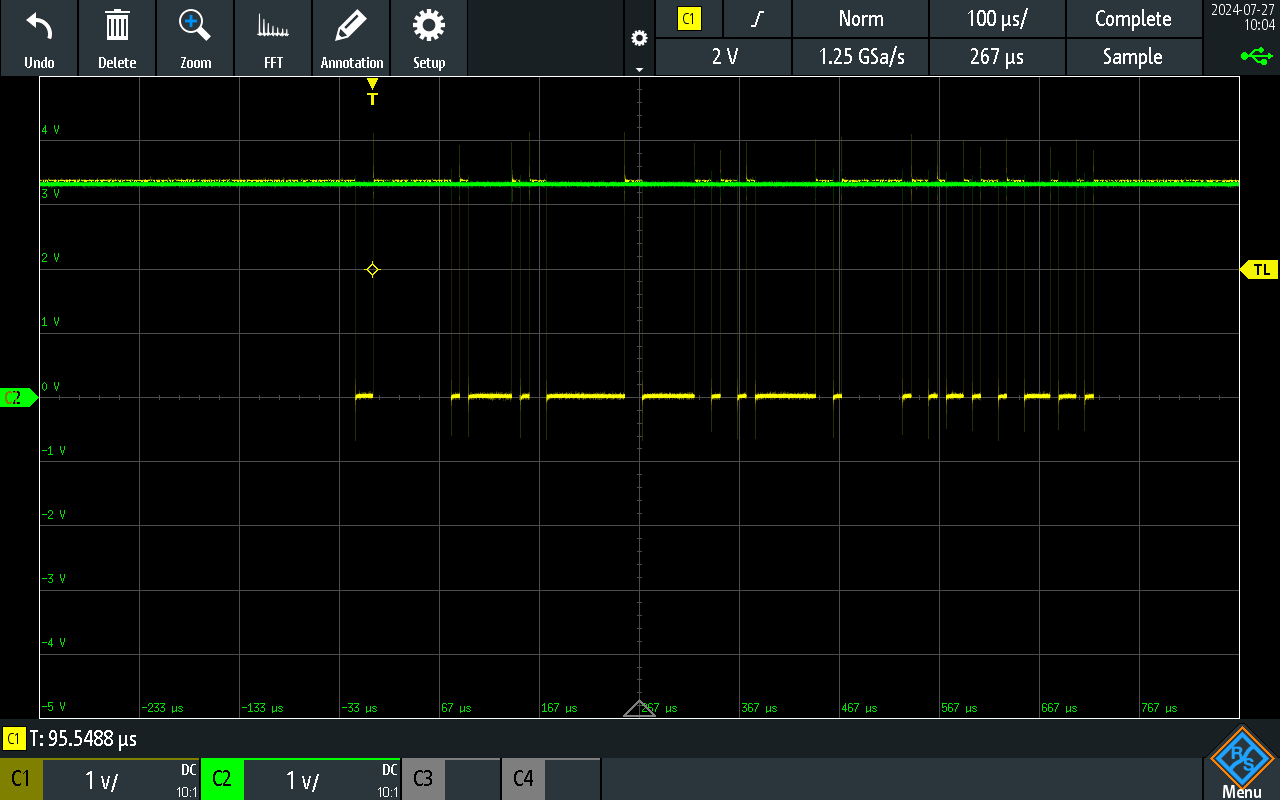The image size is (1280, 800).
Task: Click the trigger point diamond on waveform
Action: pyautogui.click(x=372, y=270)
